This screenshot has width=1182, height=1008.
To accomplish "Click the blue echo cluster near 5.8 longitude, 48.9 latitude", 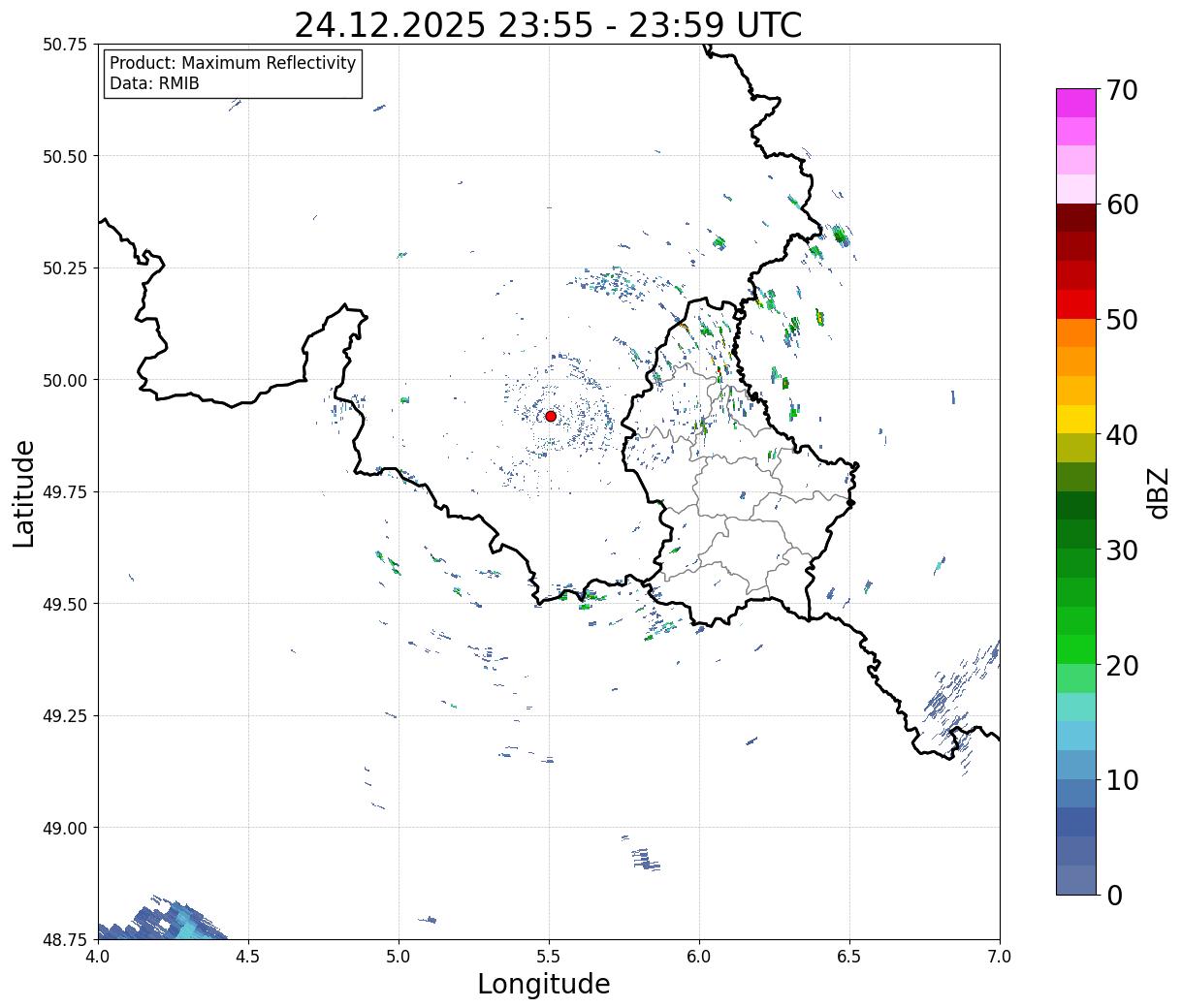I will pyautogui.click(x=645, y=859).
